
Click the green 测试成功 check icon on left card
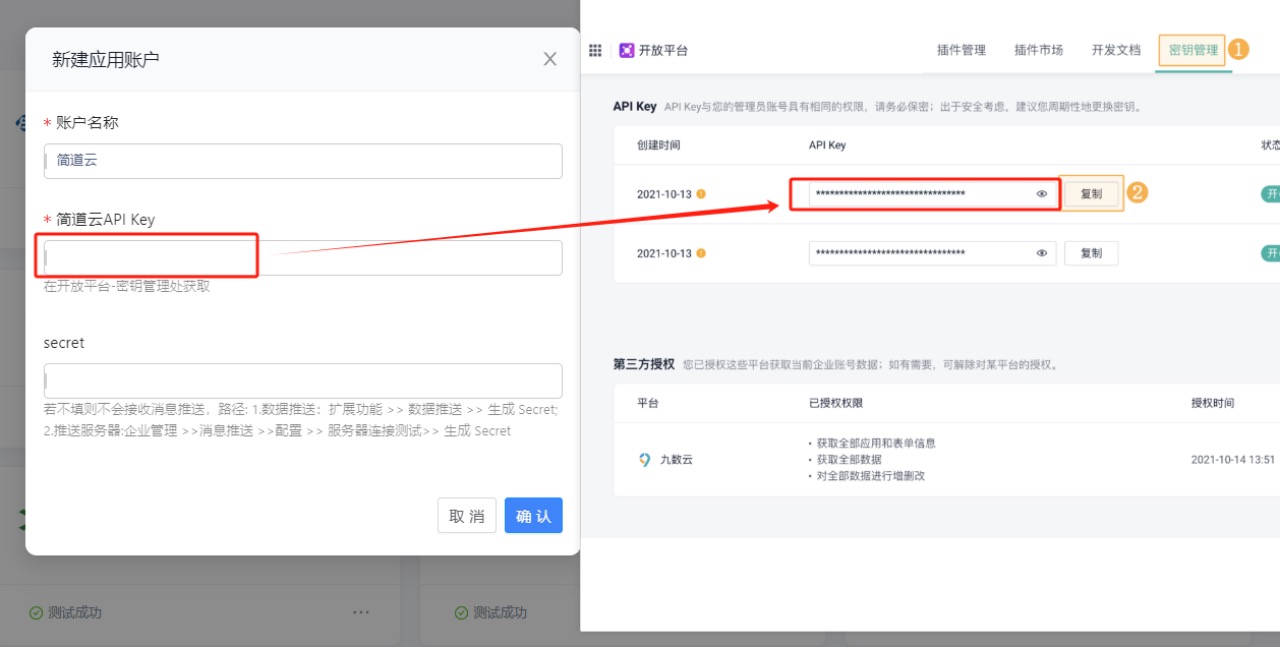pos(36,612)
